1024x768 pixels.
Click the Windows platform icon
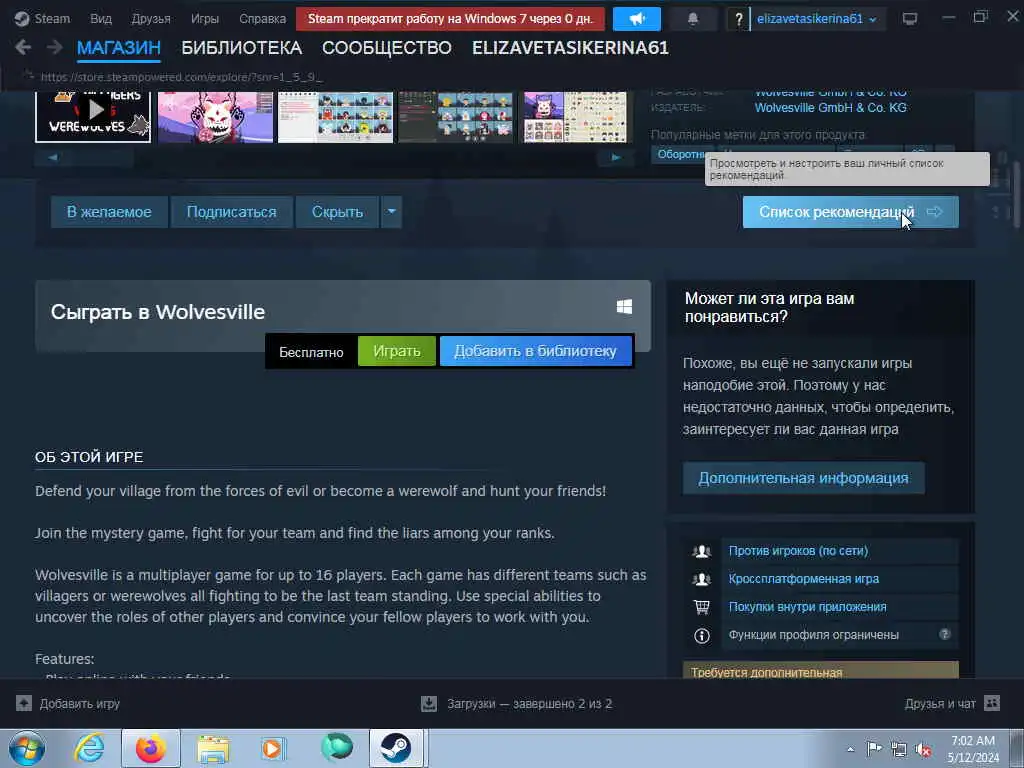click(x=624, y=306)
